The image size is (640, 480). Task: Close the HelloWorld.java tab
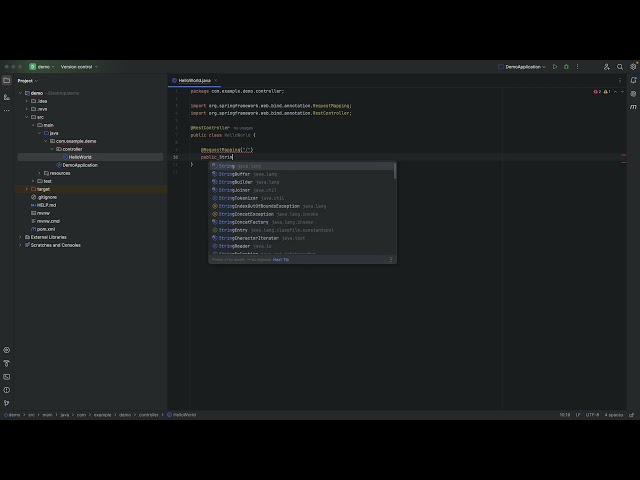coord(216,80)
